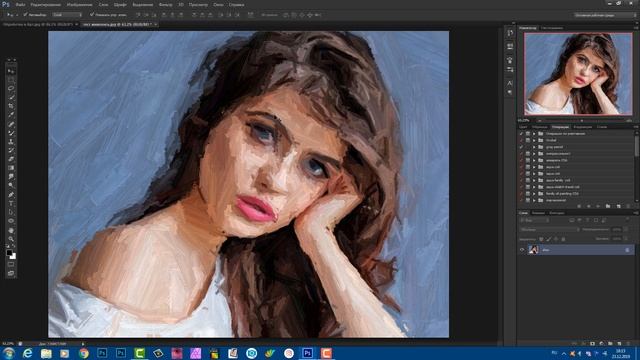Expand the 'Операции по умолчанию' action set

point(534,133)
